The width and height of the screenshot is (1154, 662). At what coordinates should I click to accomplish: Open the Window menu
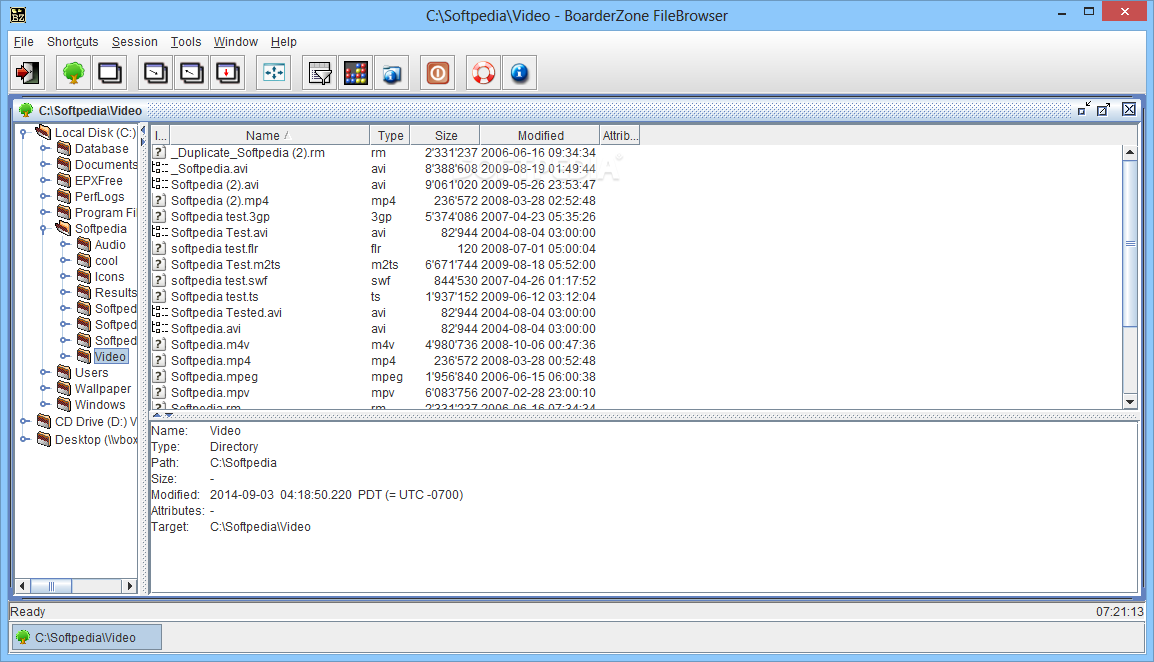coord(236,42)
